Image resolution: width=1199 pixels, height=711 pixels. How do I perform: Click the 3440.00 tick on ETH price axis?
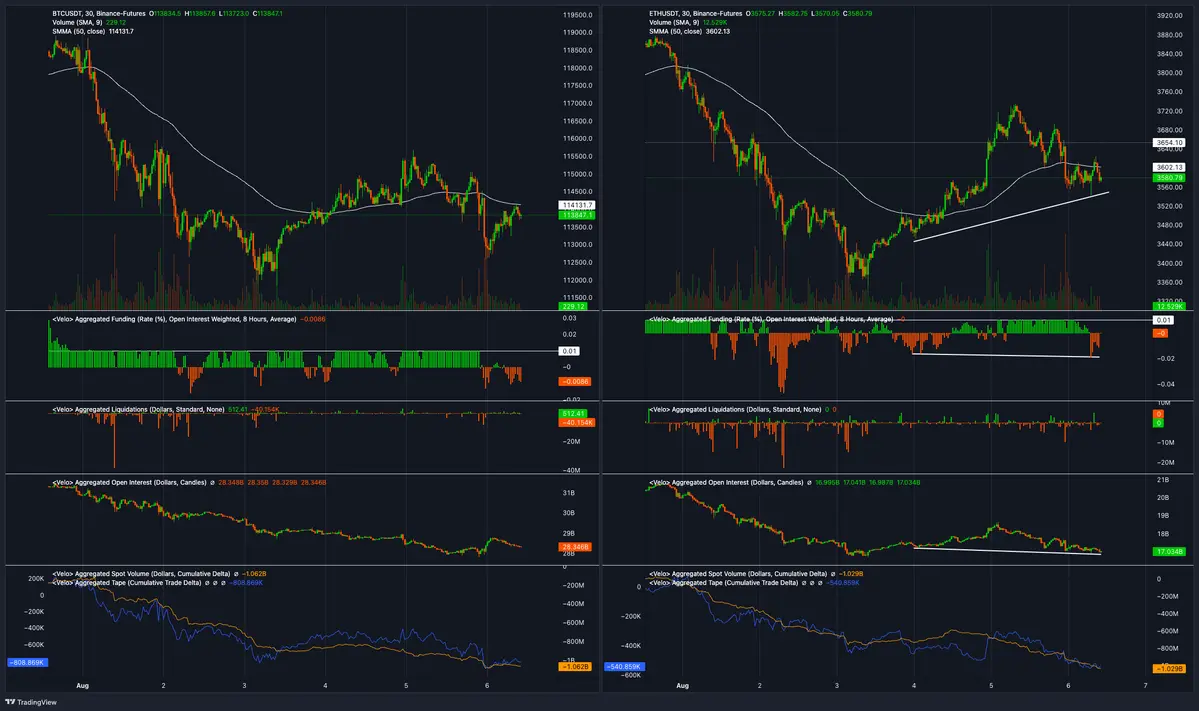tap(1170, 245)
